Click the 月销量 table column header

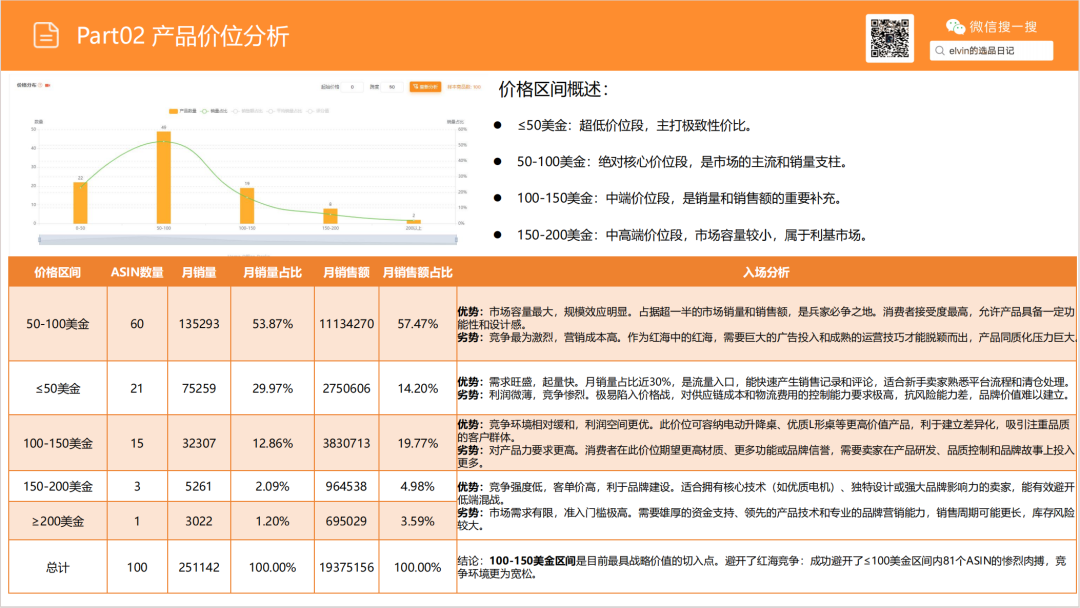click(199, 272)
